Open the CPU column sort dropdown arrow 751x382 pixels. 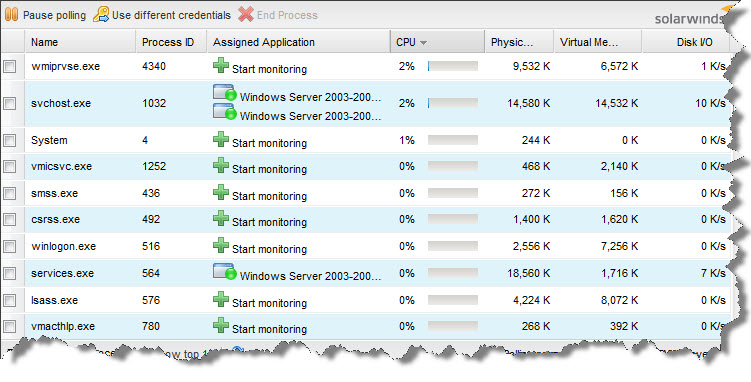click(423, 43)
